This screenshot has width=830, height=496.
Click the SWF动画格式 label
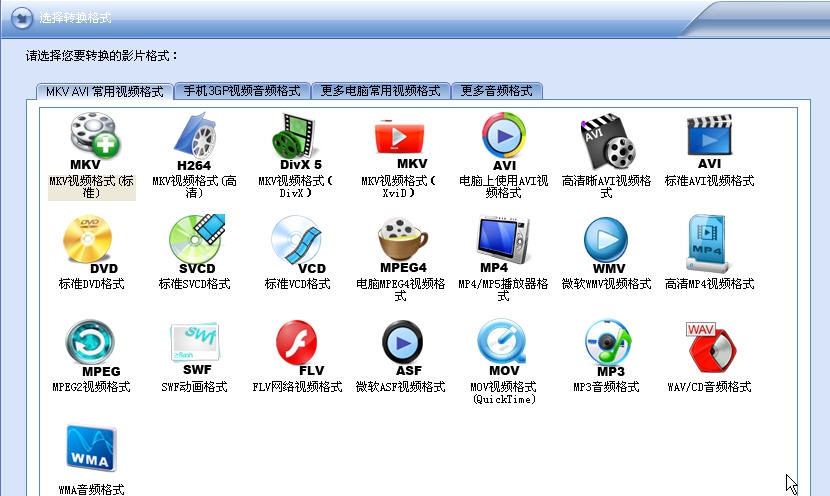194,387
